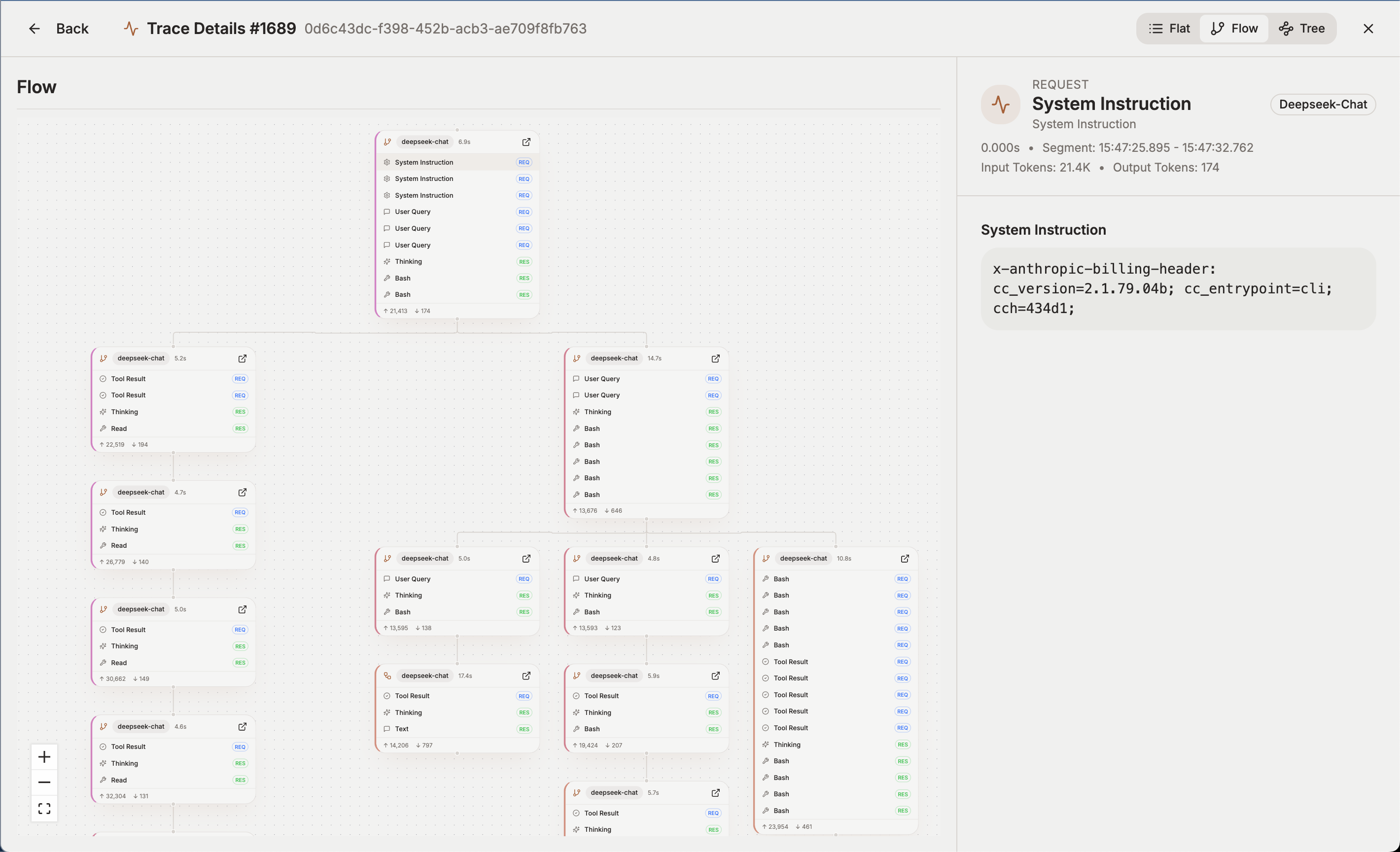Open external link on 6.9s deepseek-chat node
Screen dimensions: 1400x852
click(x=526, y=142)
